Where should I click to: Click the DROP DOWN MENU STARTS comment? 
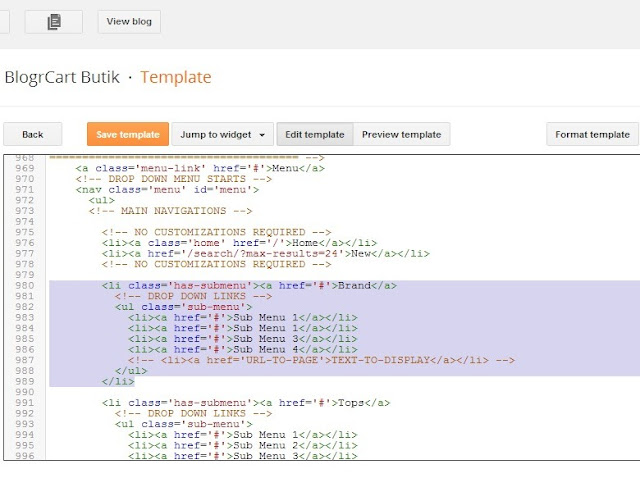point(174,179)
